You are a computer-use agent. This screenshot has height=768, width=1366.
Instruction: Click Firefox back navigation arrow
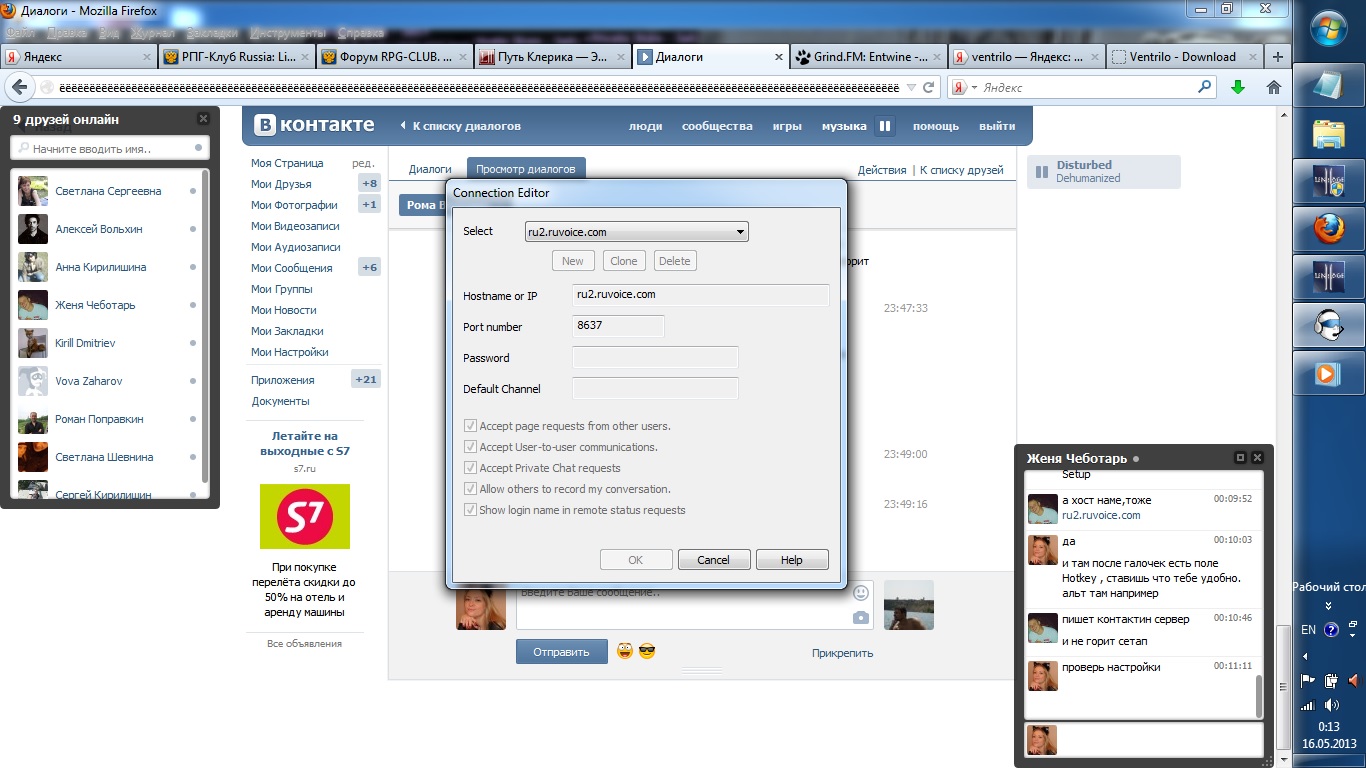pyautogui.click(x=21, y=87)
